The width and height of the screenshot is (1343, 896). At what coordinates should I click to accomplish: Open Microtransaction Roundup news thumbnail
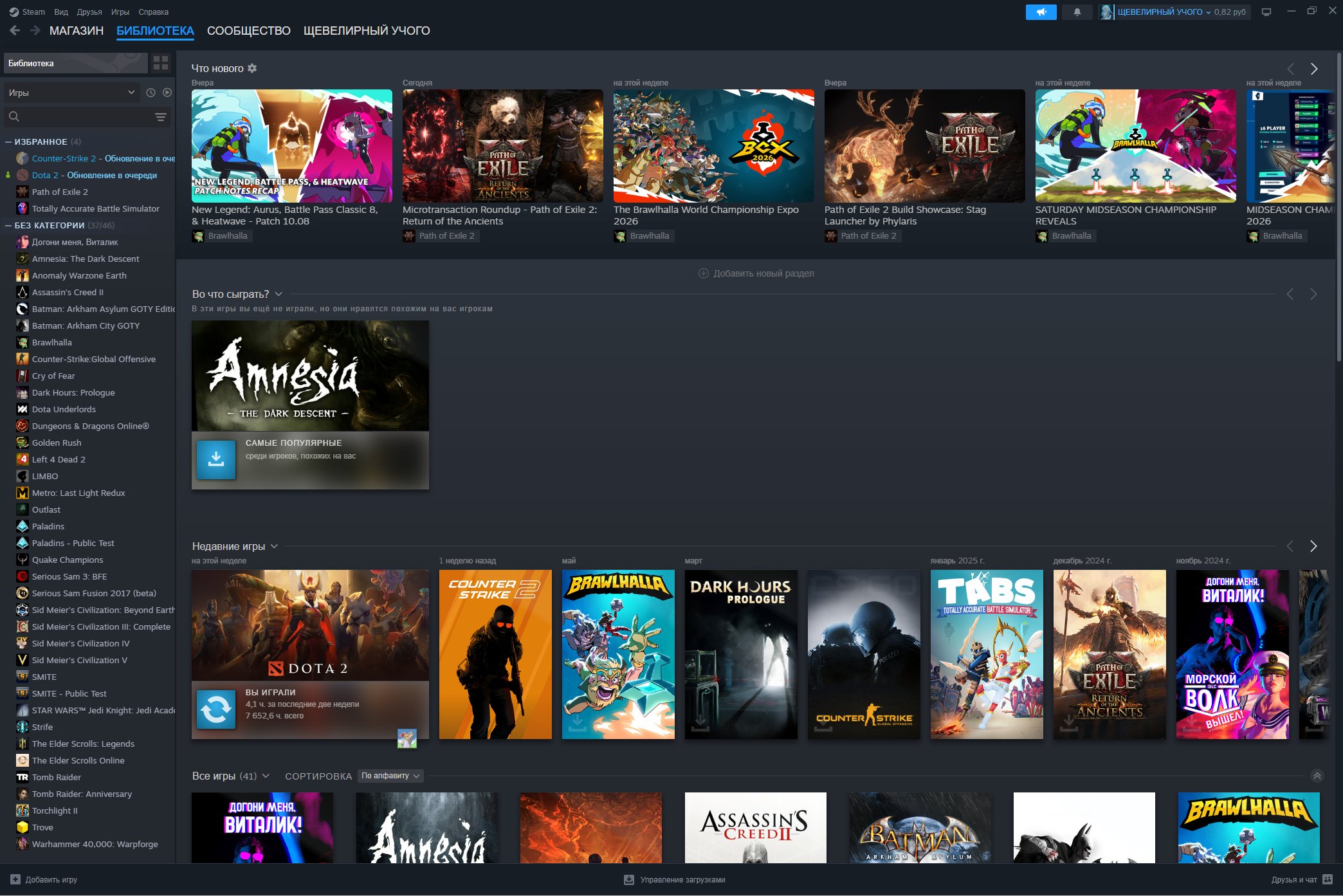(x=502, y=146)
